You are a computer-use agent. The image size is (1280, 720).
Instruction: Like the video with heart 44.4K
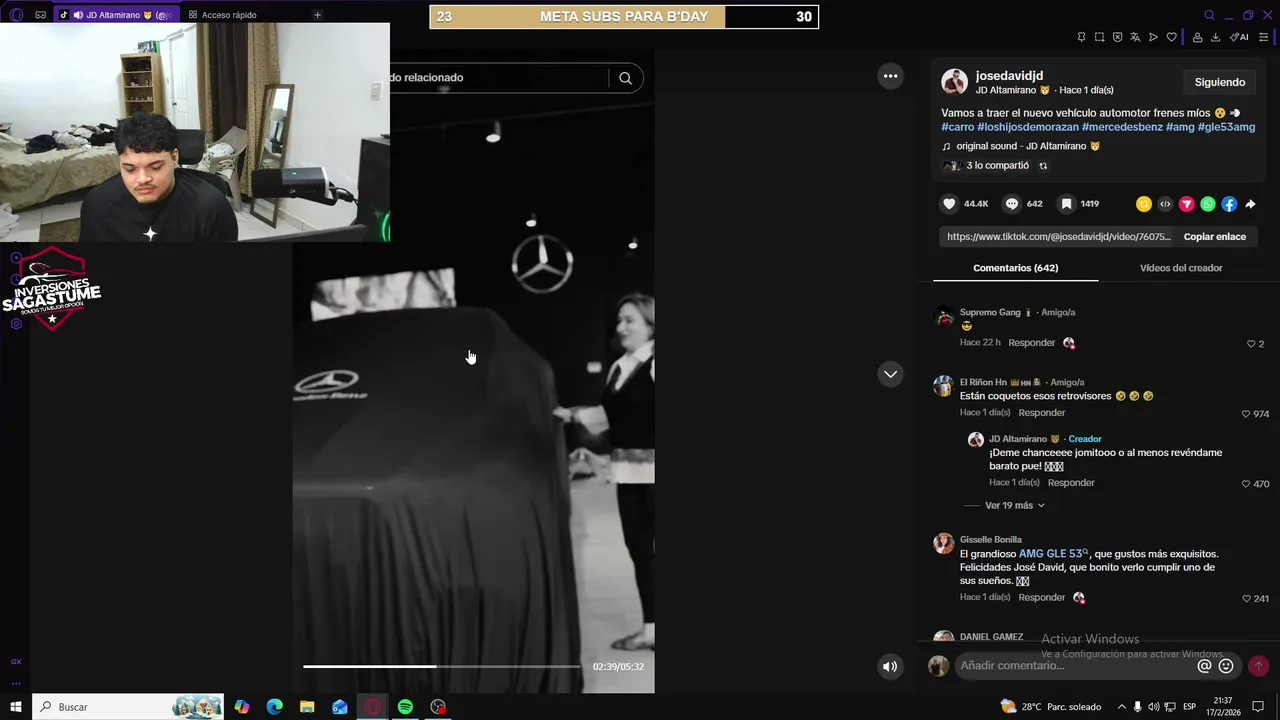tap(949, 204)
